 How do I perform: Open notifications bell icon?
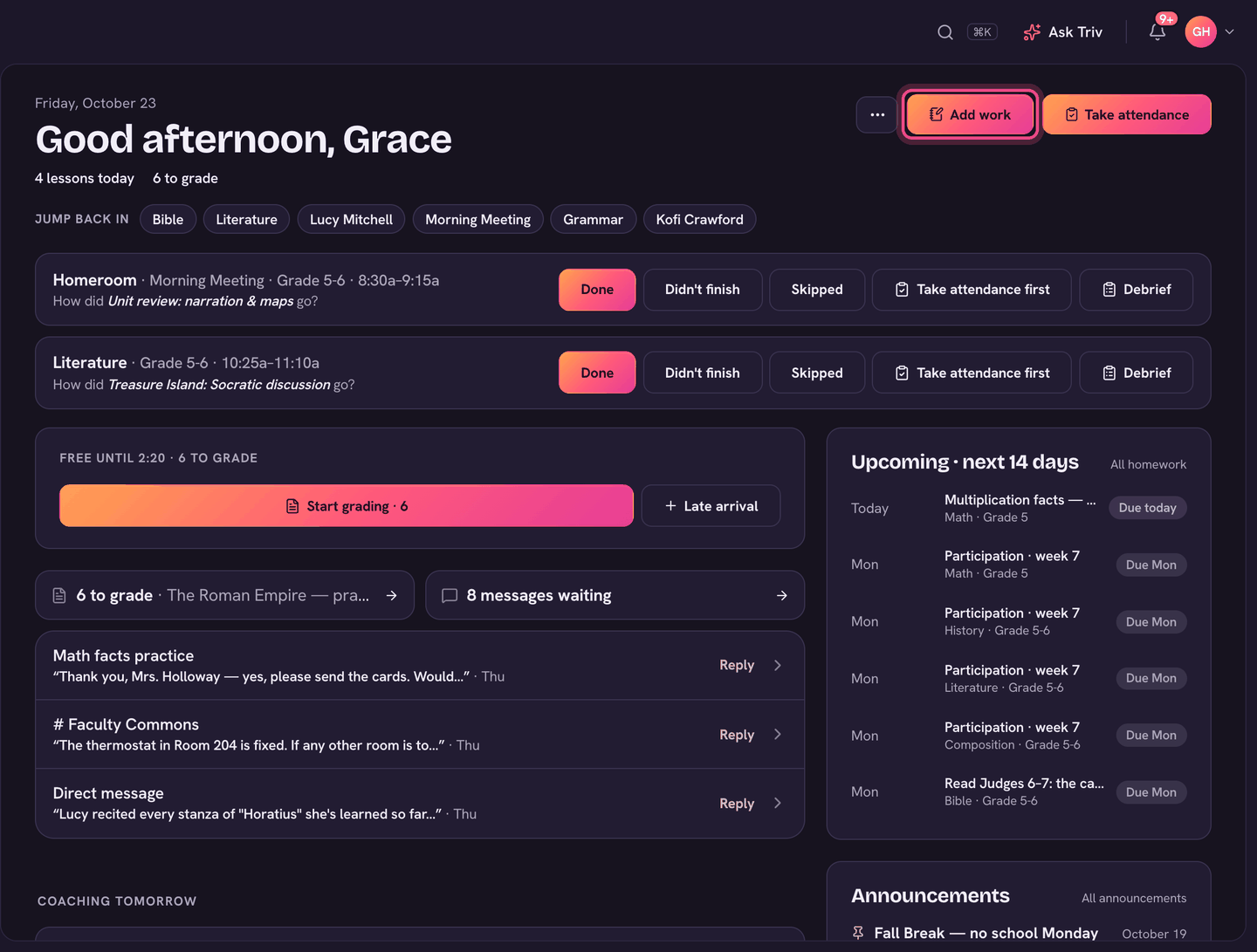pos(1157,32)
